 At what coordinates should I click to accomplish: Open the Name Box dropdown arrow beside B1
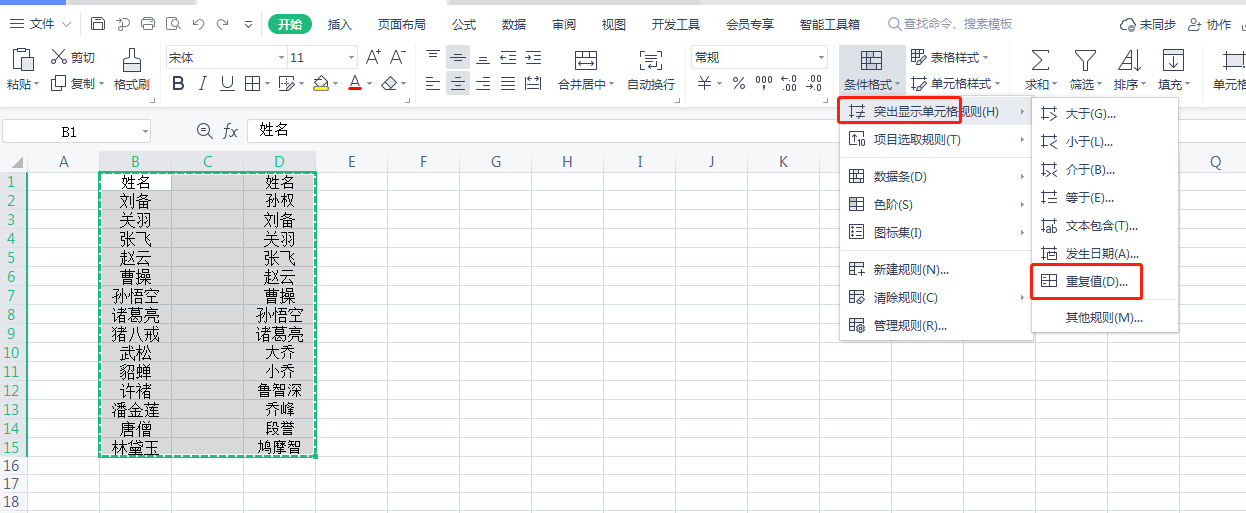click(145, 131)
